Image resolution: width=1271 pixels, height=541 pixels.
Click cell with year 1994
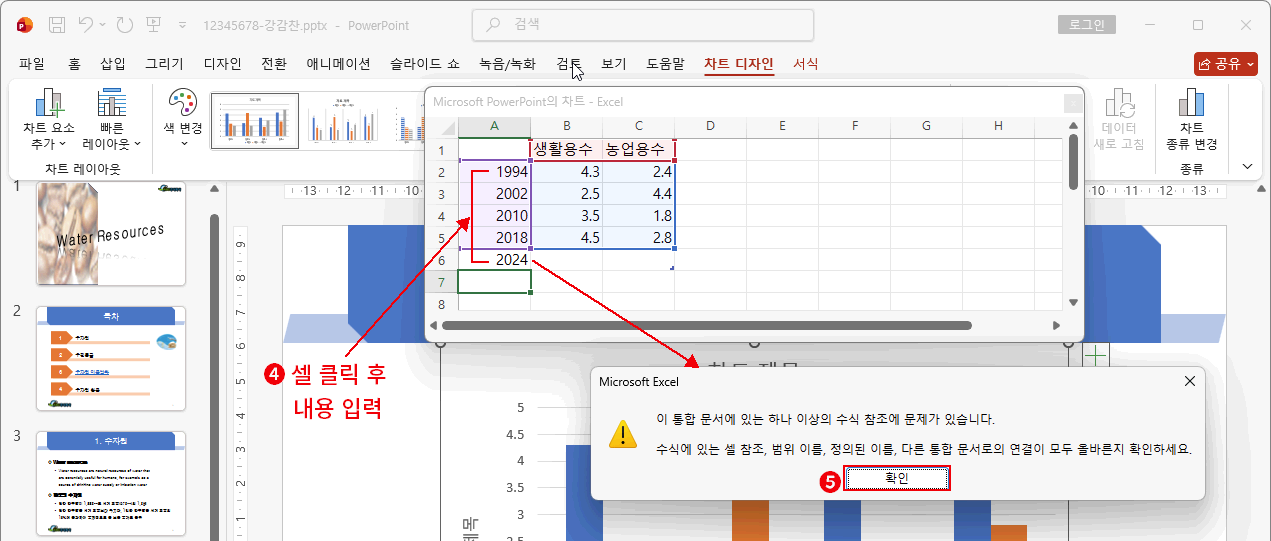(x=494, y=172)
